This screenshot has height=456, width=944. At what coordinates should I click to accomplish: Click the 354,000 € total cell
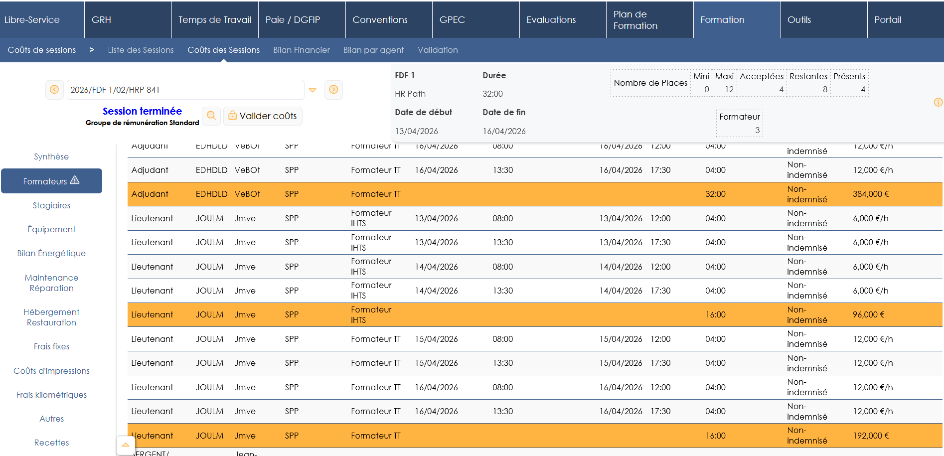tap(871, 195)
